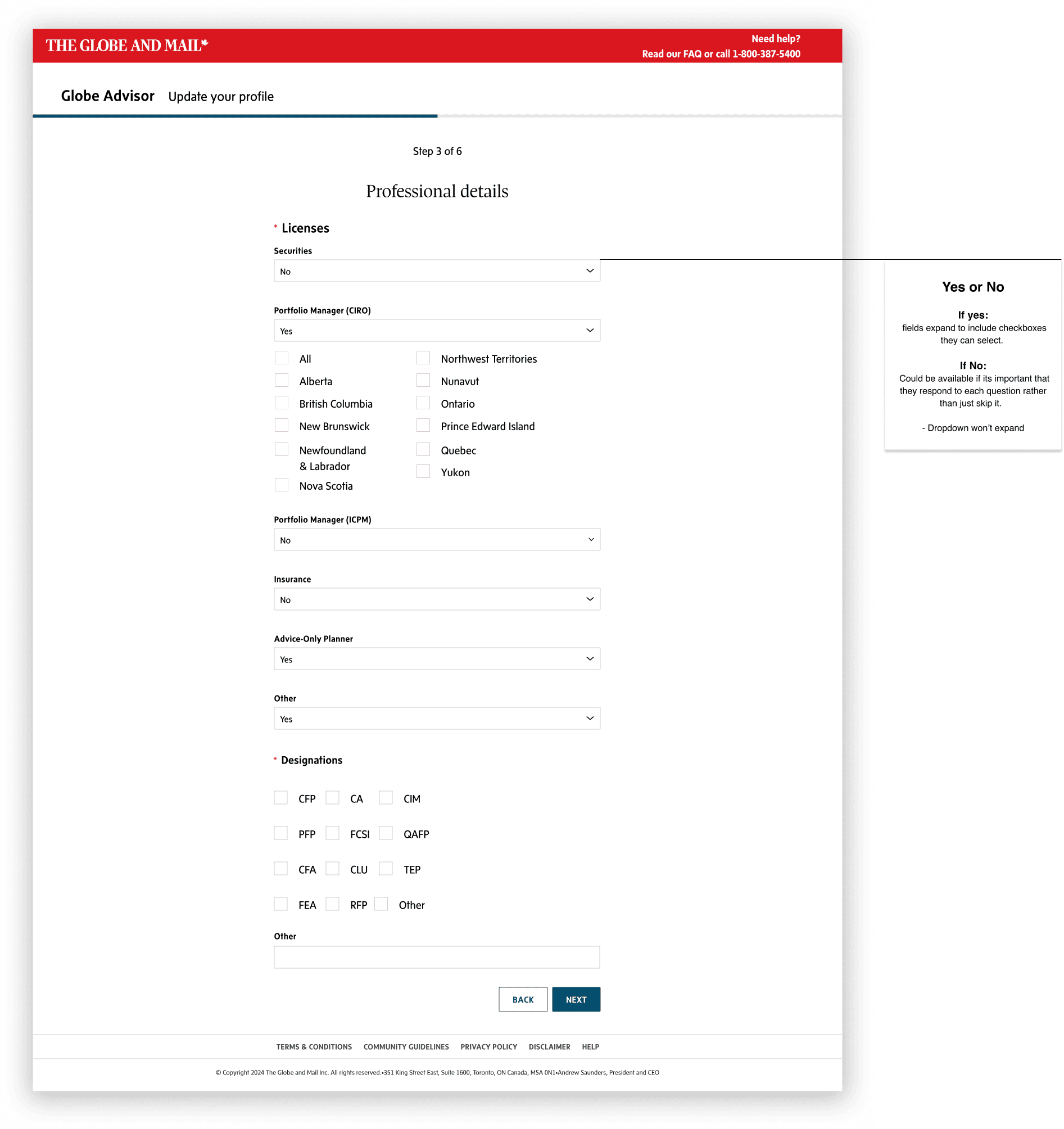
Task: Click the Step 3 of 6 progress bar
Action: click(x=437, y=116)
